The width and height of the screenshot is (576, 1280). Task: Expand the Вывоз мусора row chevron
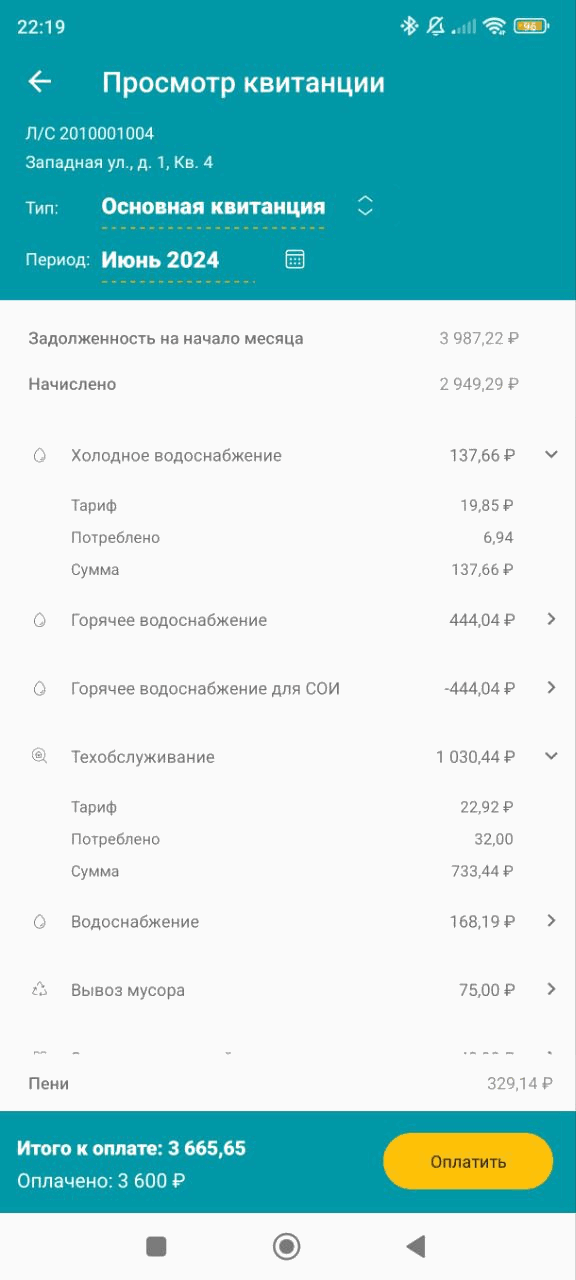tap(551, 989)
